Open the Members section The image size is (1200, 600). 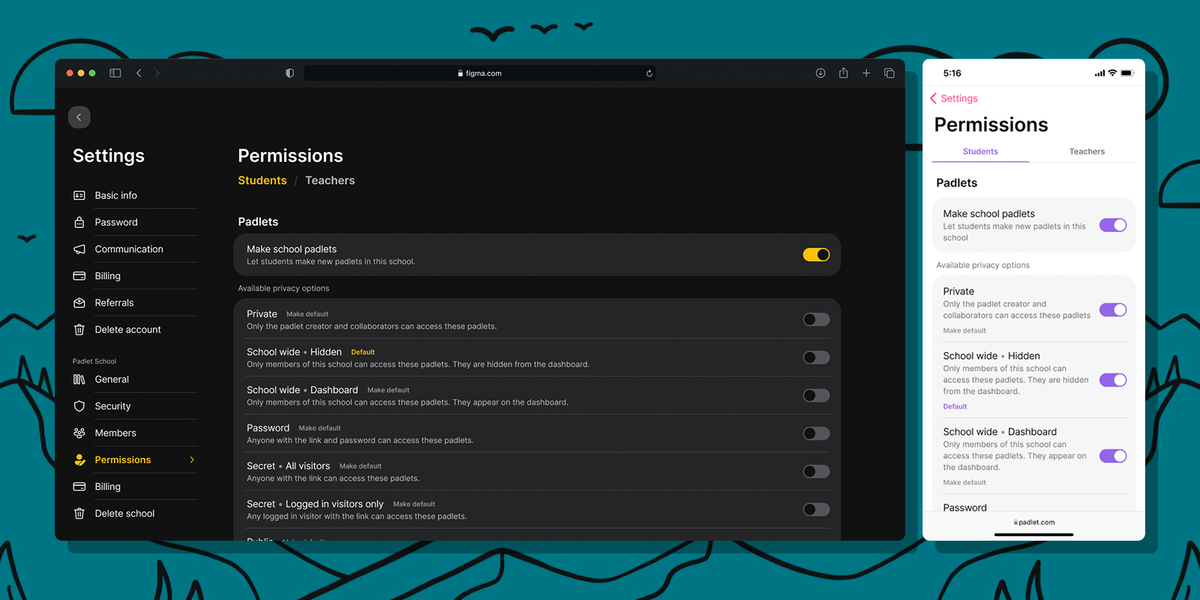[115, 433]
